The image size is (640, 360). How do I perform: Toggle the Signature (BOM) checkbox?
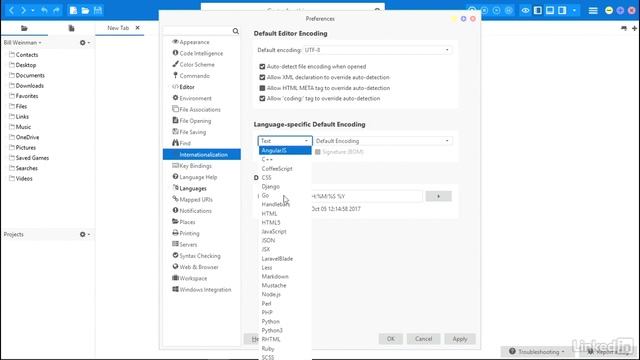(318, 152)
